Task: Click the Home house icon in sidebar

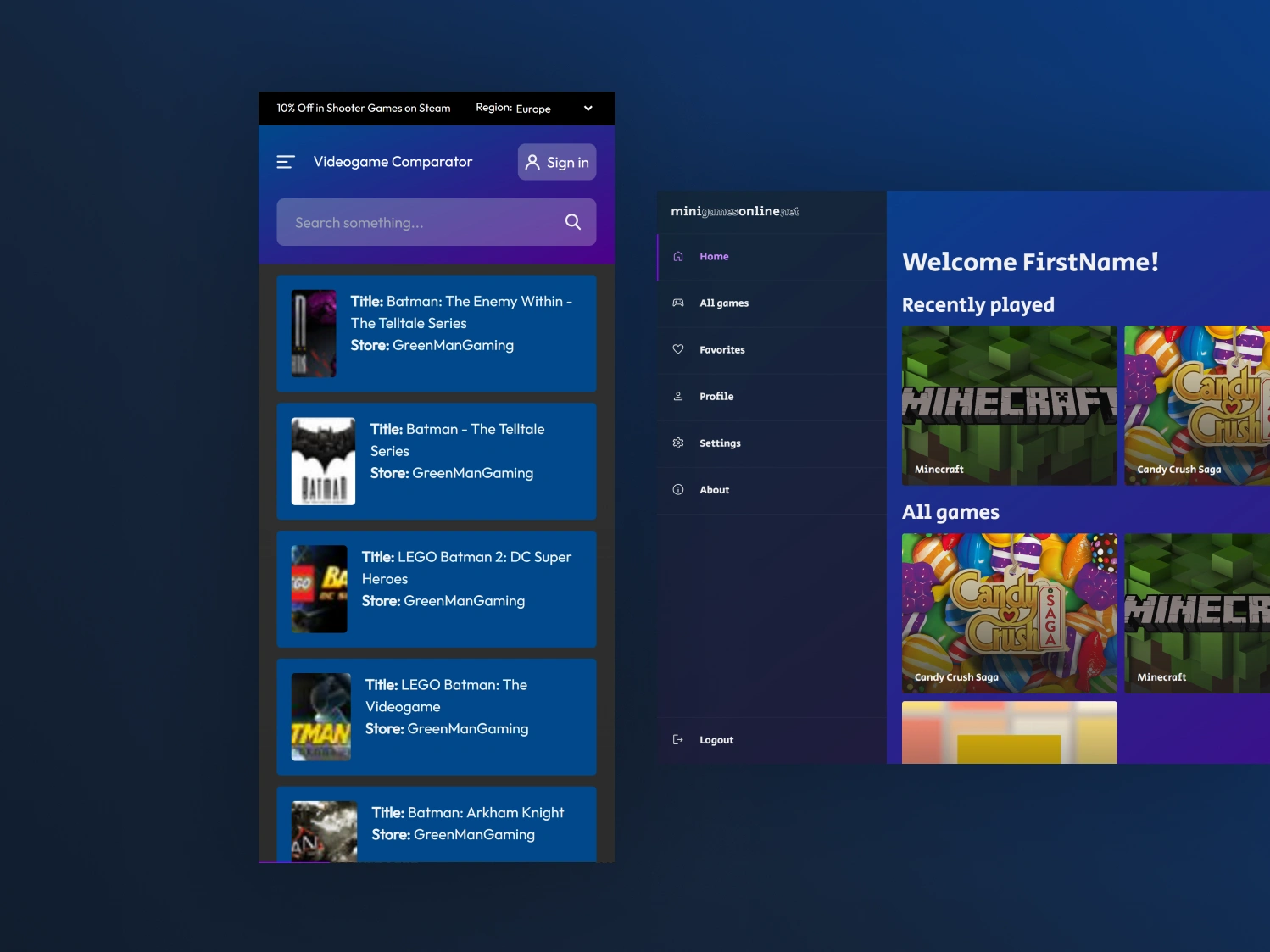Action: point(678,257)
